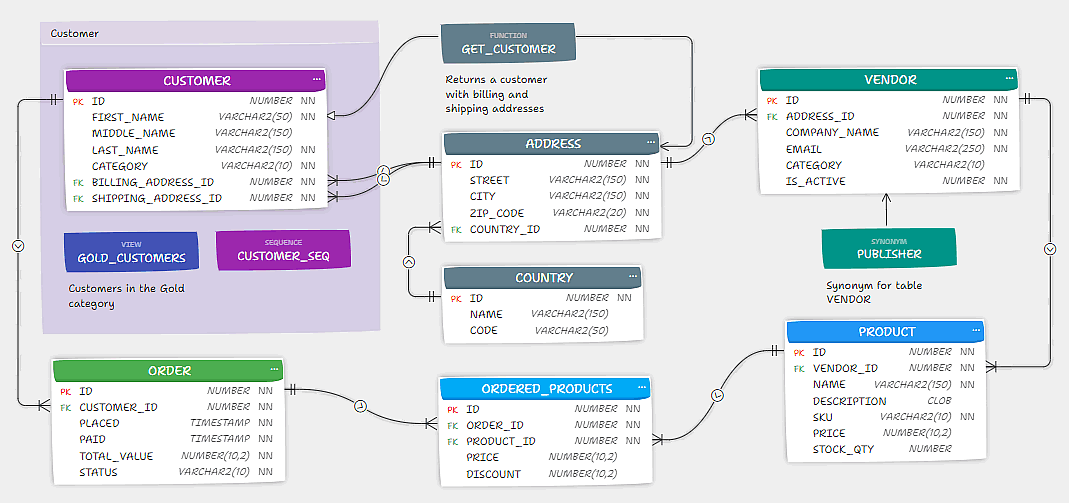The image size is (1069, 503).
Task: Select the ZIP_CODE column row
Action: point(552,213)
